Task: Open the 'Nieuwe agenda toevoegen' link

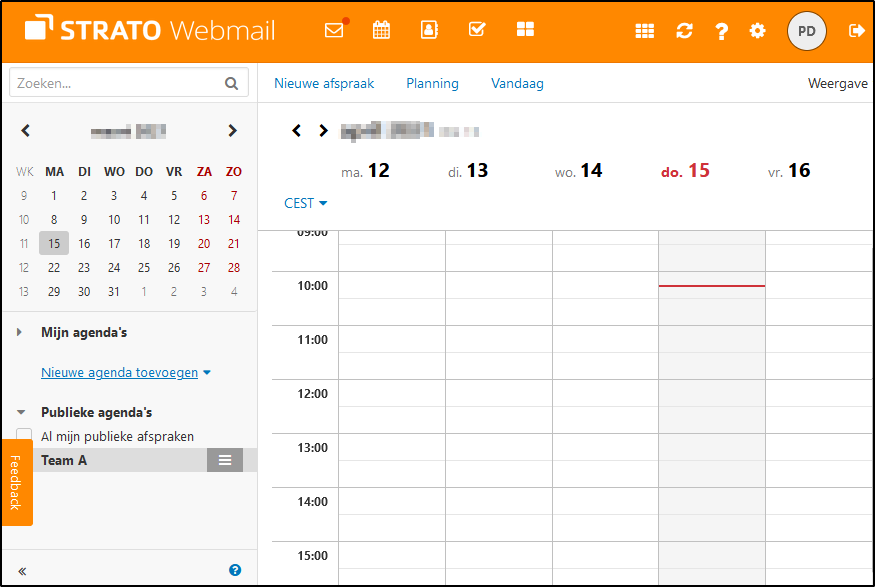Action: [118, 372]
